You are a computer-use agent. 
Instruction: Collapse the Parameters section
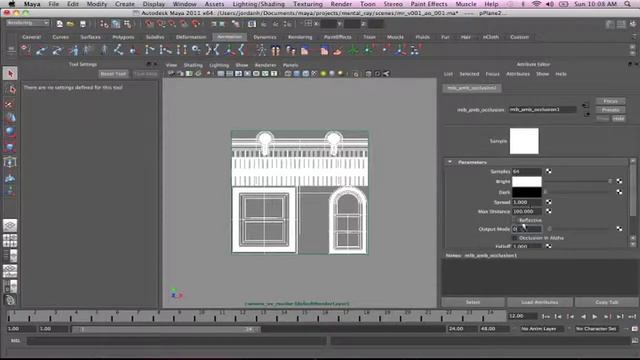click(450, 162)
